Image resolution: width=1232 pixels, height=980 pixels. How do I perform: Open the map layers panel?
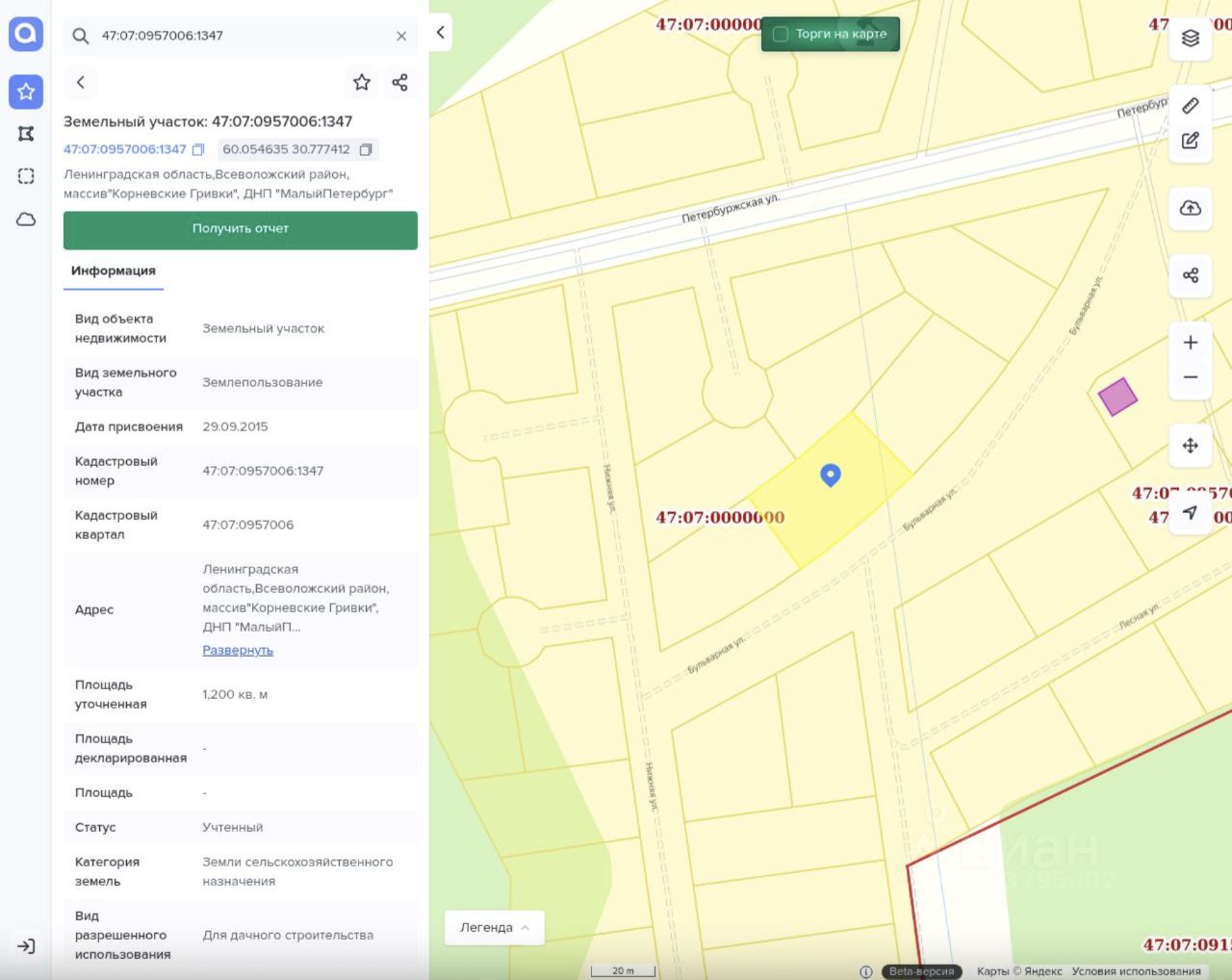click(x=1191, y=39)
